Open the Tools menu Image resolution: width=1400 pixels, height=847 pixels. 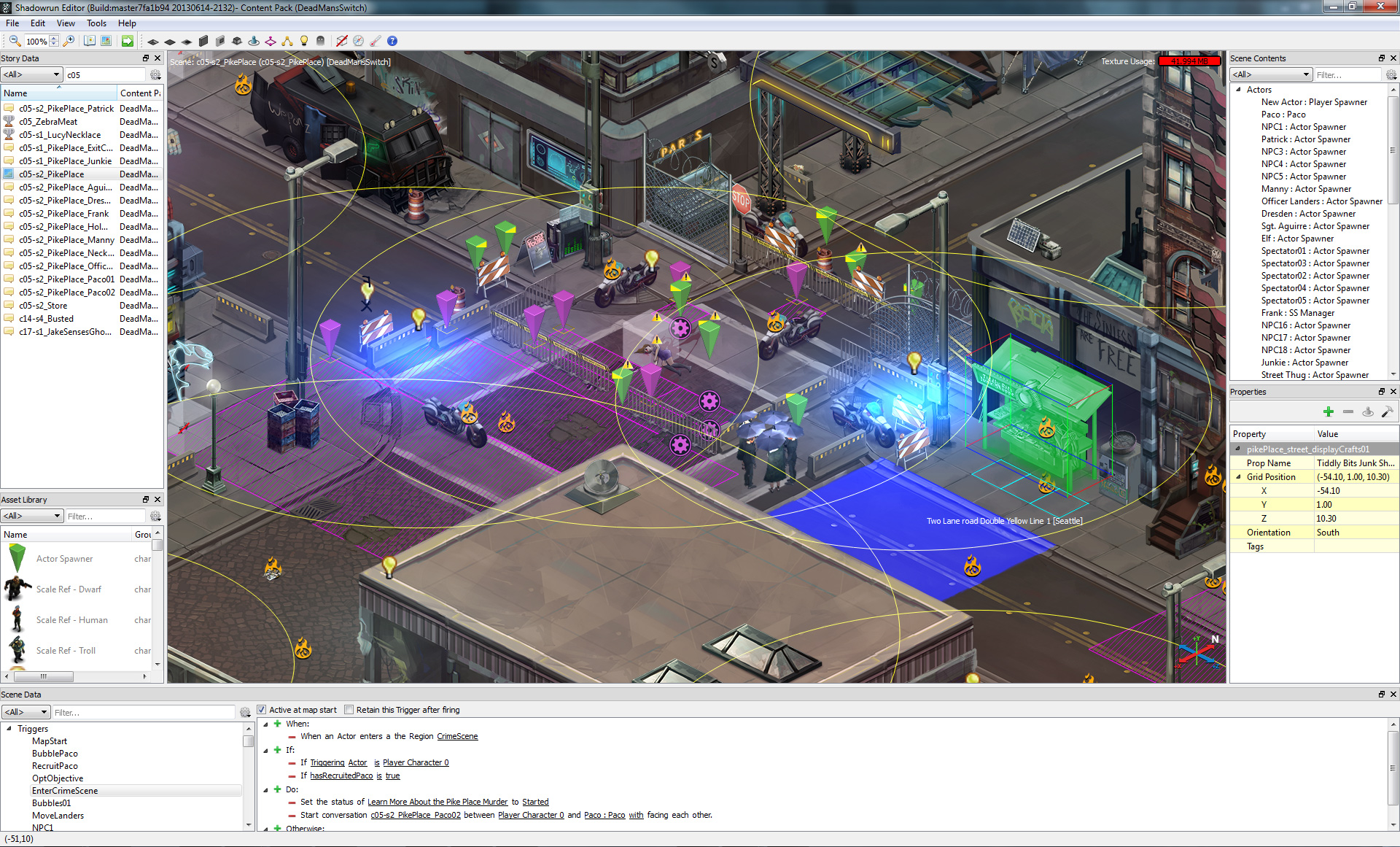(x=96, y=23)
